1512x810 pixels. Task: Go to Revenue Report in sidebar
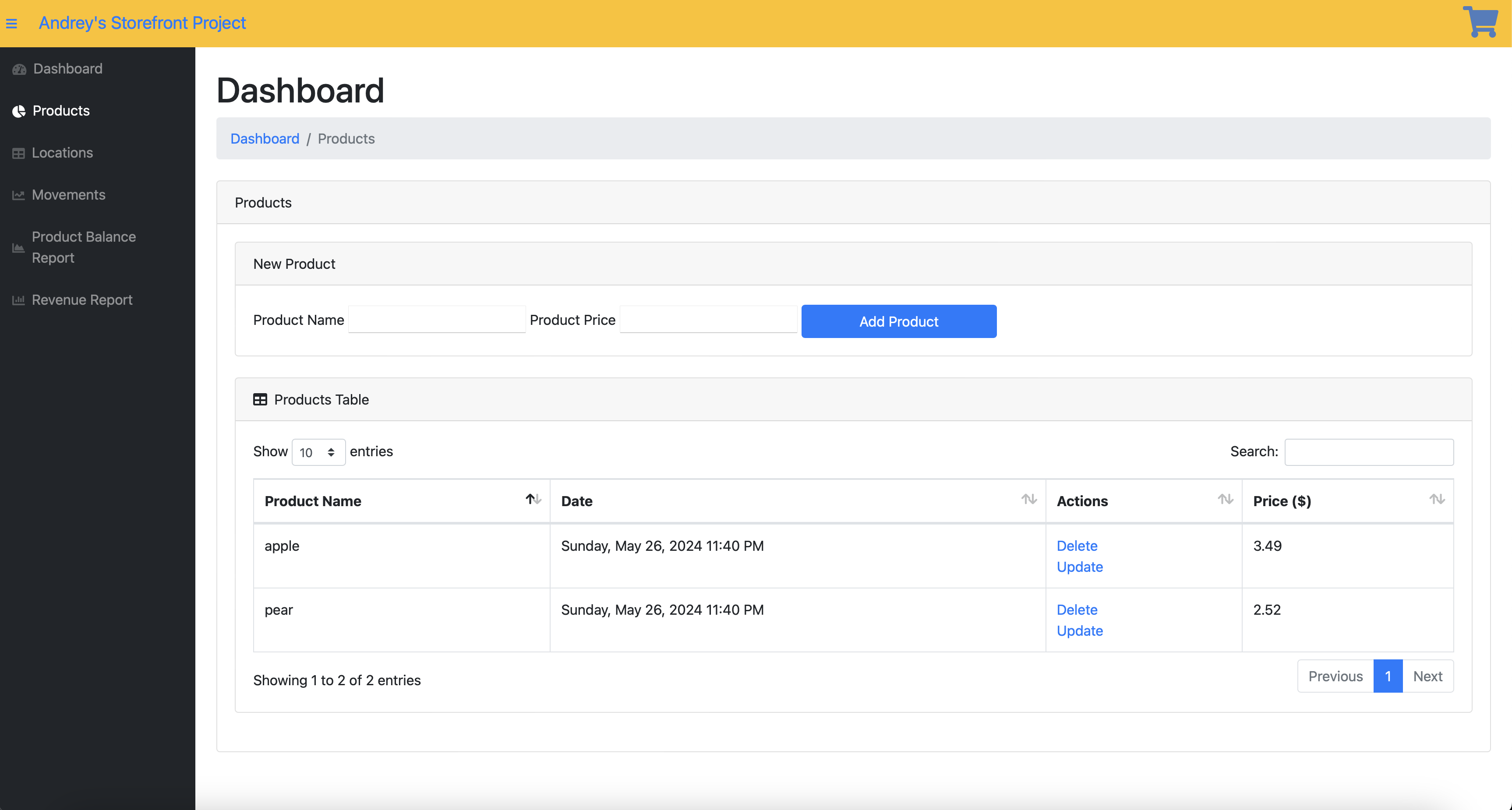(x=82, y=300)
